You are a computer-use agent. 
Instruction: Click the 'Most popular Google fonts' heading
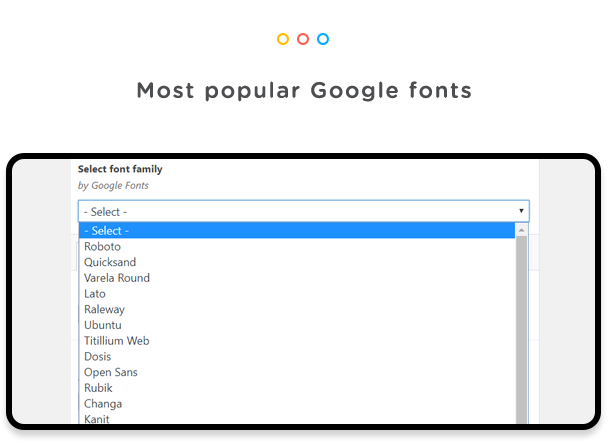(304, 91)
